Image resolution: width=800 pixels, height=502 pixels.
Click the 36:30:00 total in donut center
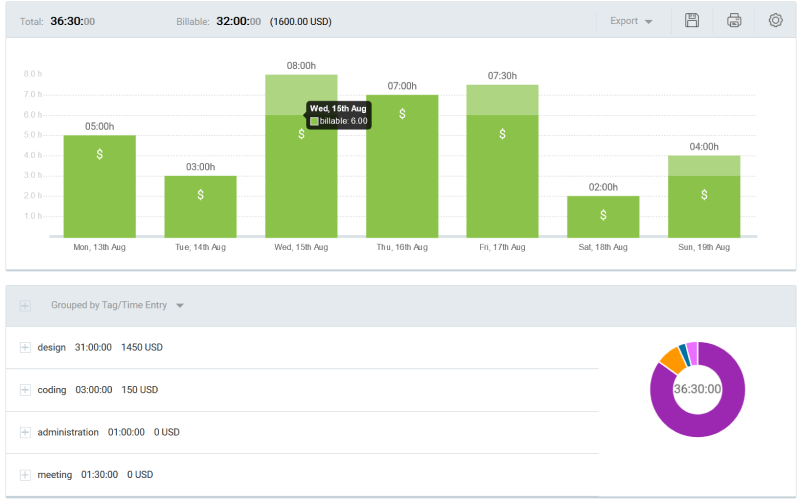[697, 389]
